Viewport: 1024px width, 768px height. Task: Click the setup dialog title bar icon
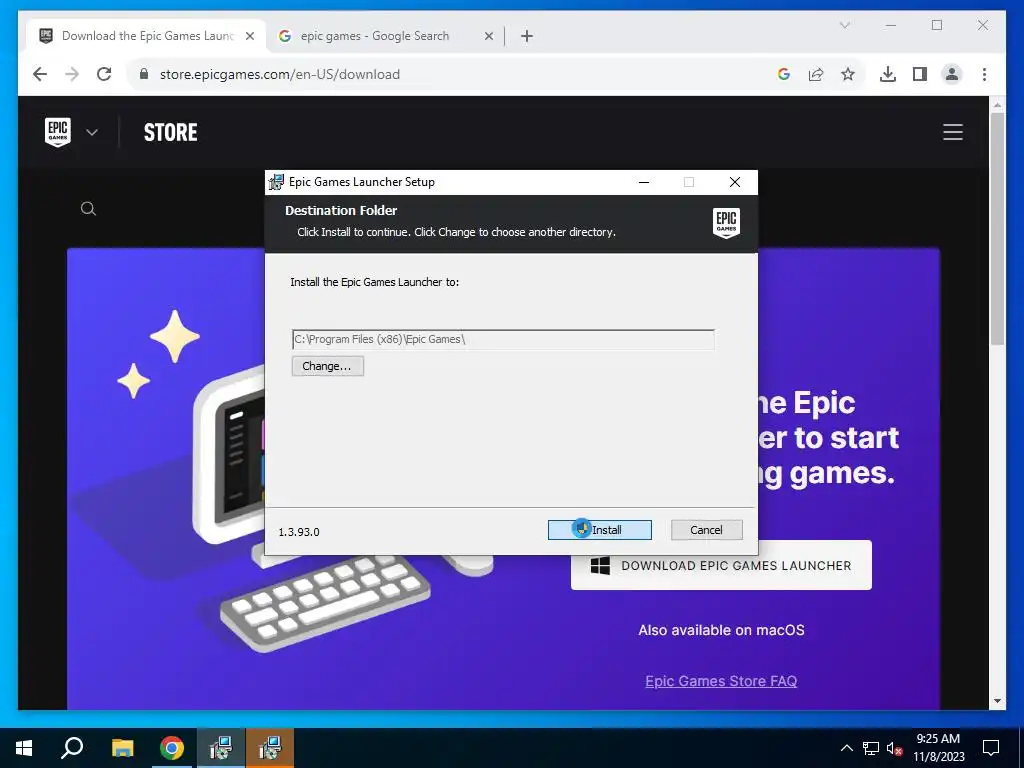[x=276, y=182]
